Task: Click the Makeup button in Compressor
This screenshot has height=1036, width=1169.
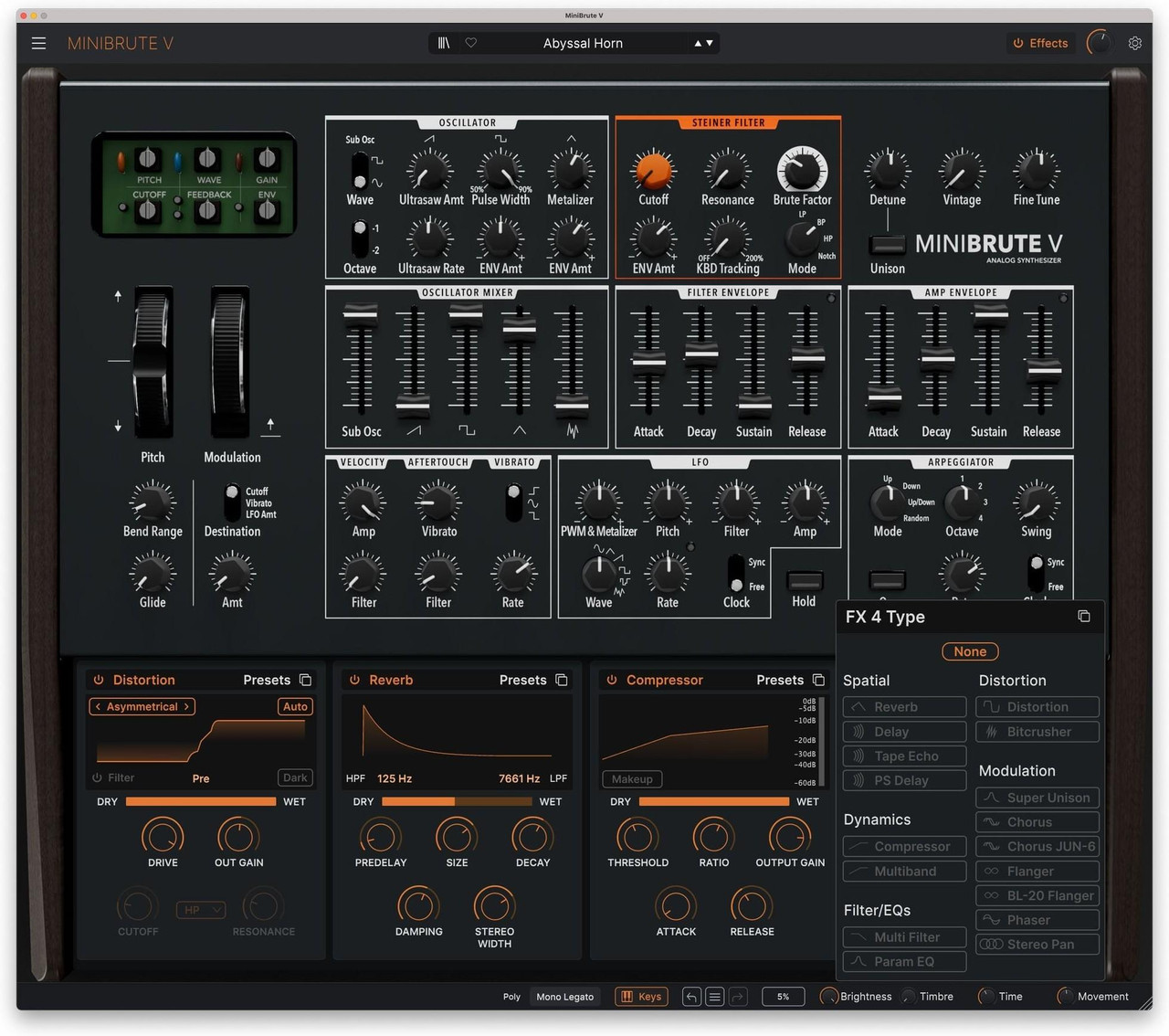Action: click(x=632, y=779)
